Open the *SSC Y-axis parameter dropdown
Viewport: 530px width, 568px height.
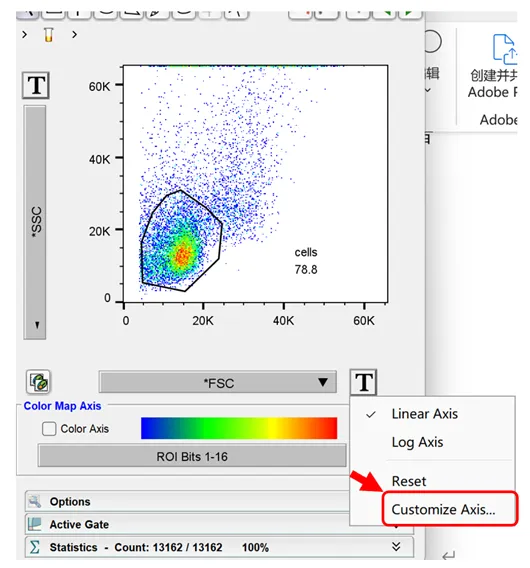click(35, 222)
